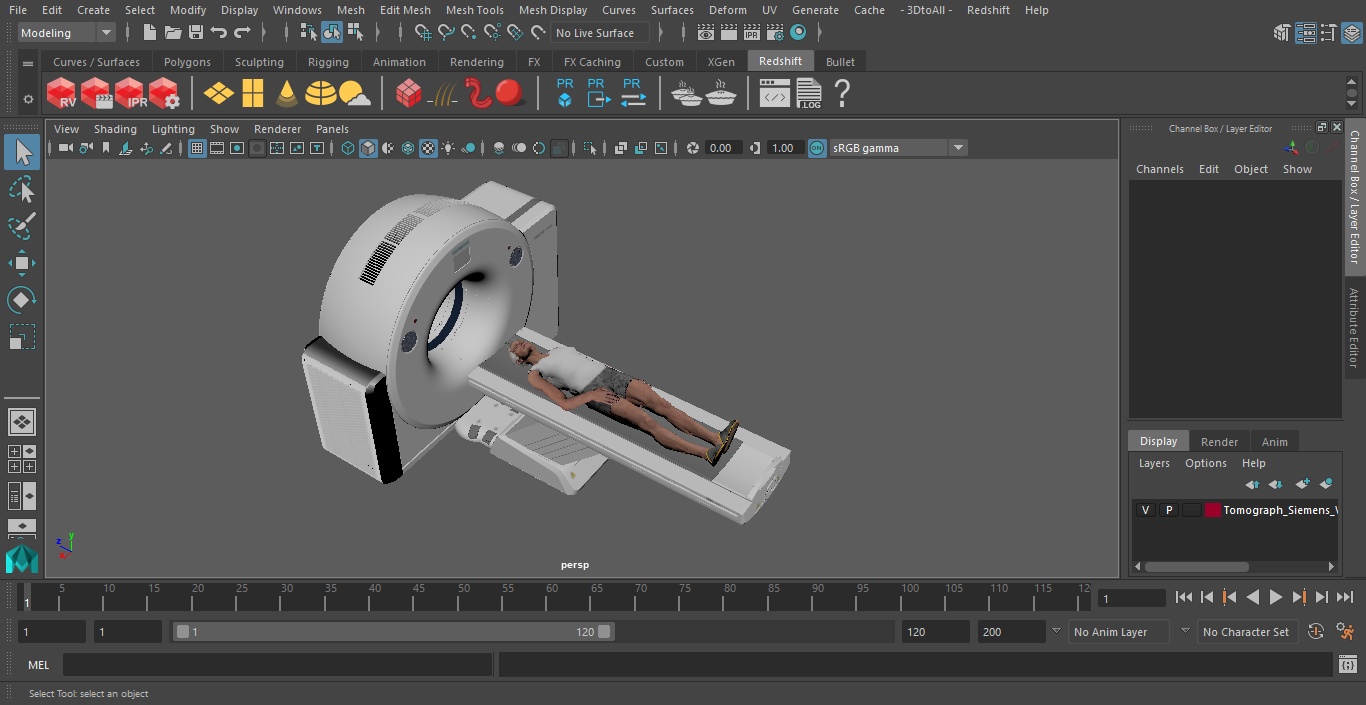Select the Paint Selection tool
The height and width of the screenshot is (705, 1366).
tap(22, 226)
